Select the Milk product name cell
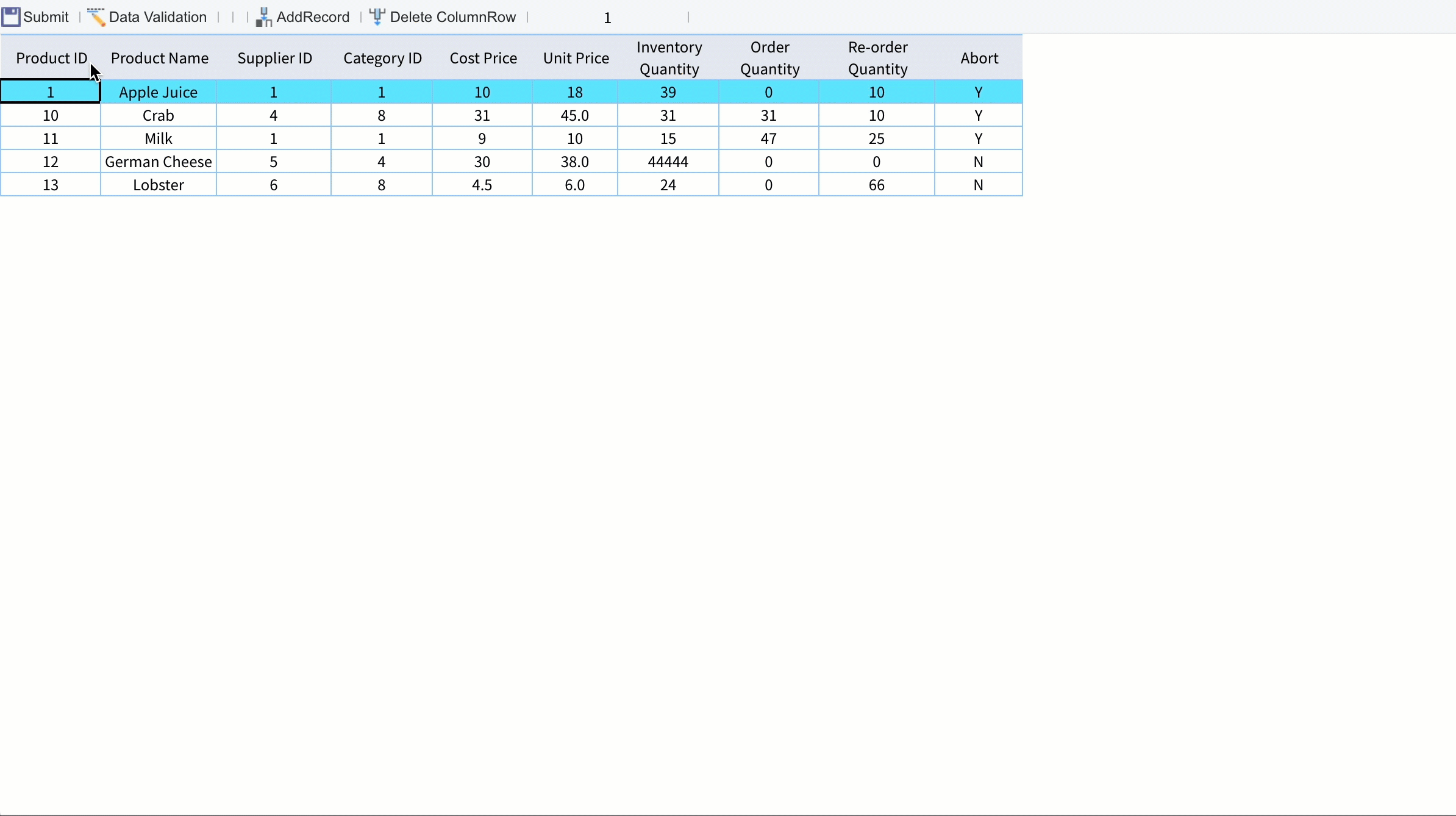 (159, 138)
